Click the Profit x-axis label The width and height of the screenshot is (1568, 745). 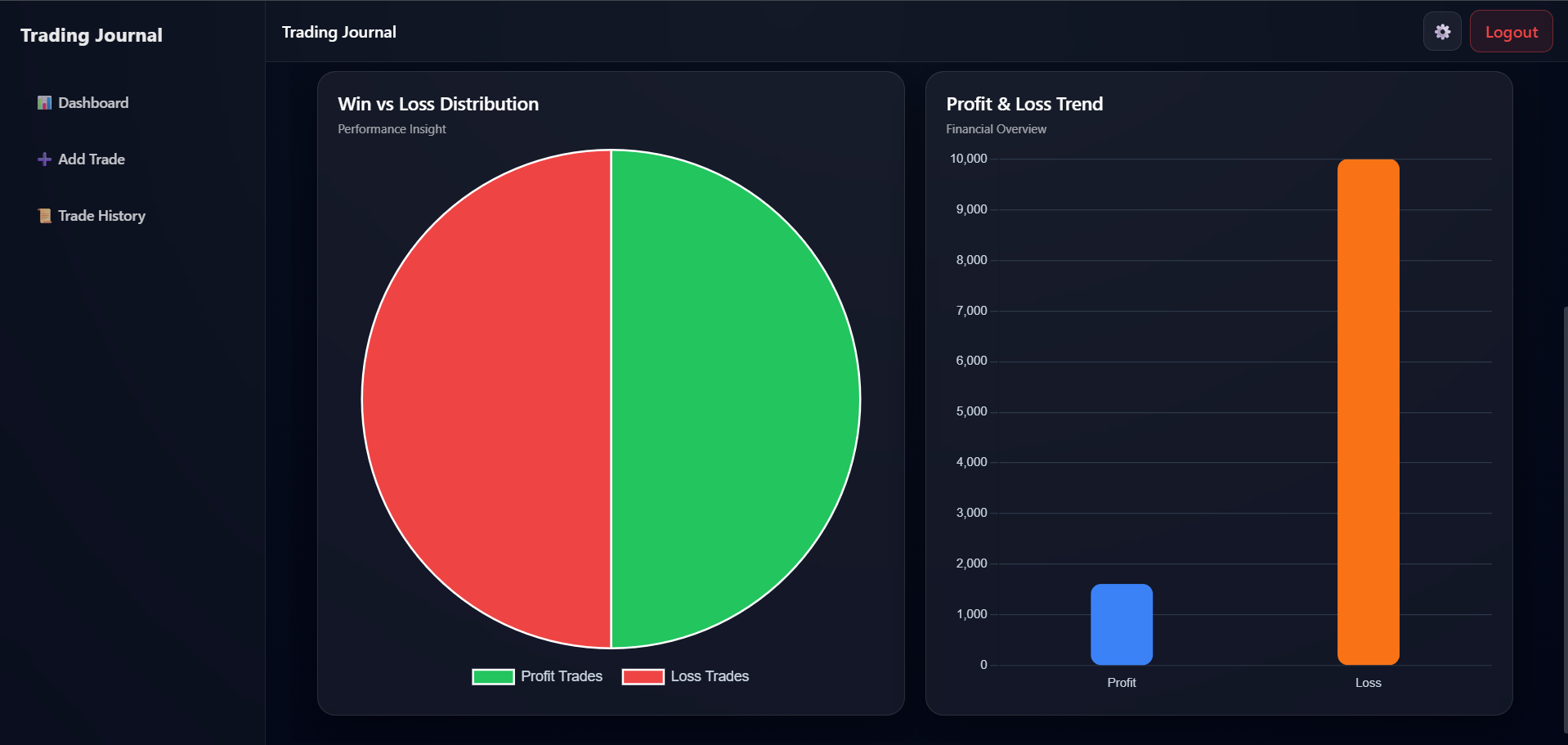(x=1122, y=683)
